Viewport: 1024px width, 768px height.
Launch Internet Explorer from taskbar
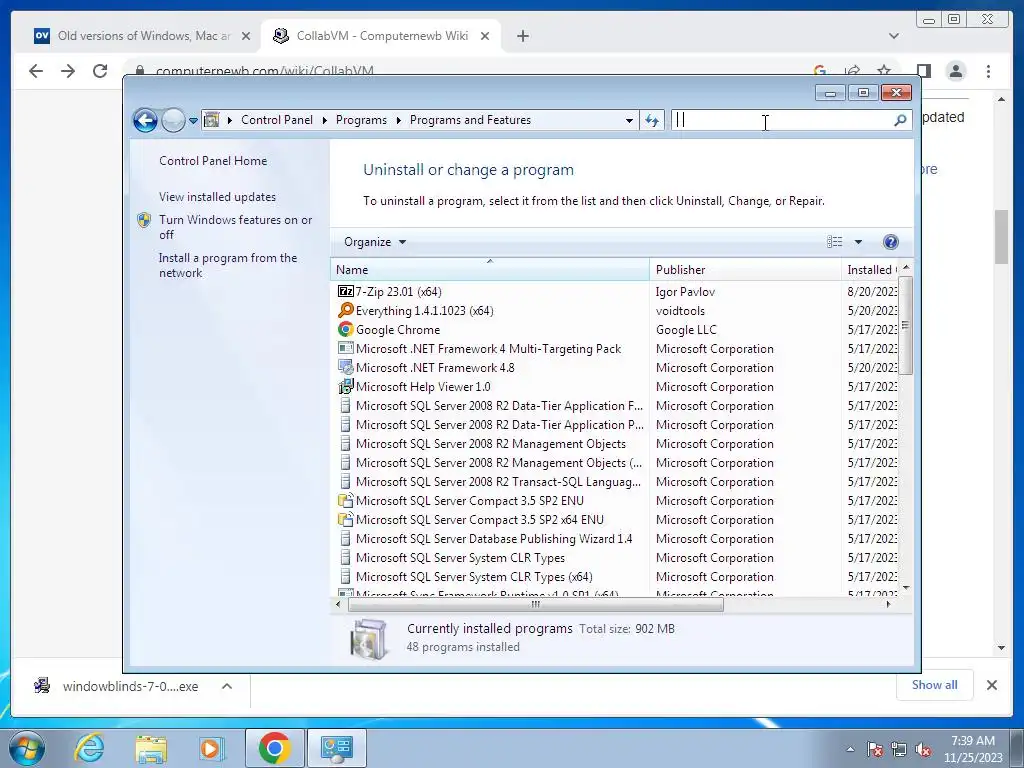coord(89,748)
